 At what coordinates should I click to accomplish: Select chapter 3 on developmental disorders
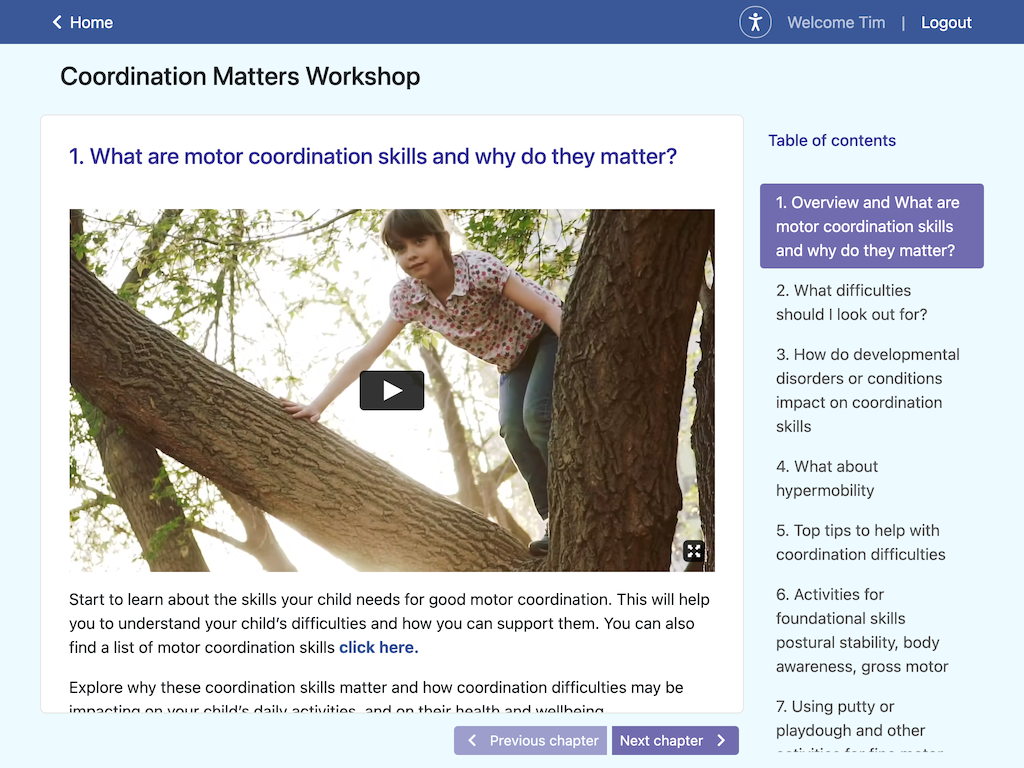point(867,390)
